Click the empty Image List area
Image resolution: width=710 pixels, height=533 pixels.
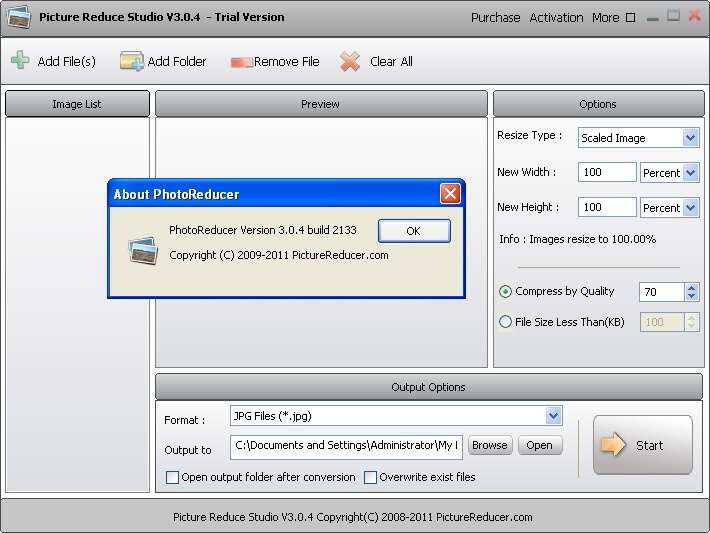click(x=77, y=303)
